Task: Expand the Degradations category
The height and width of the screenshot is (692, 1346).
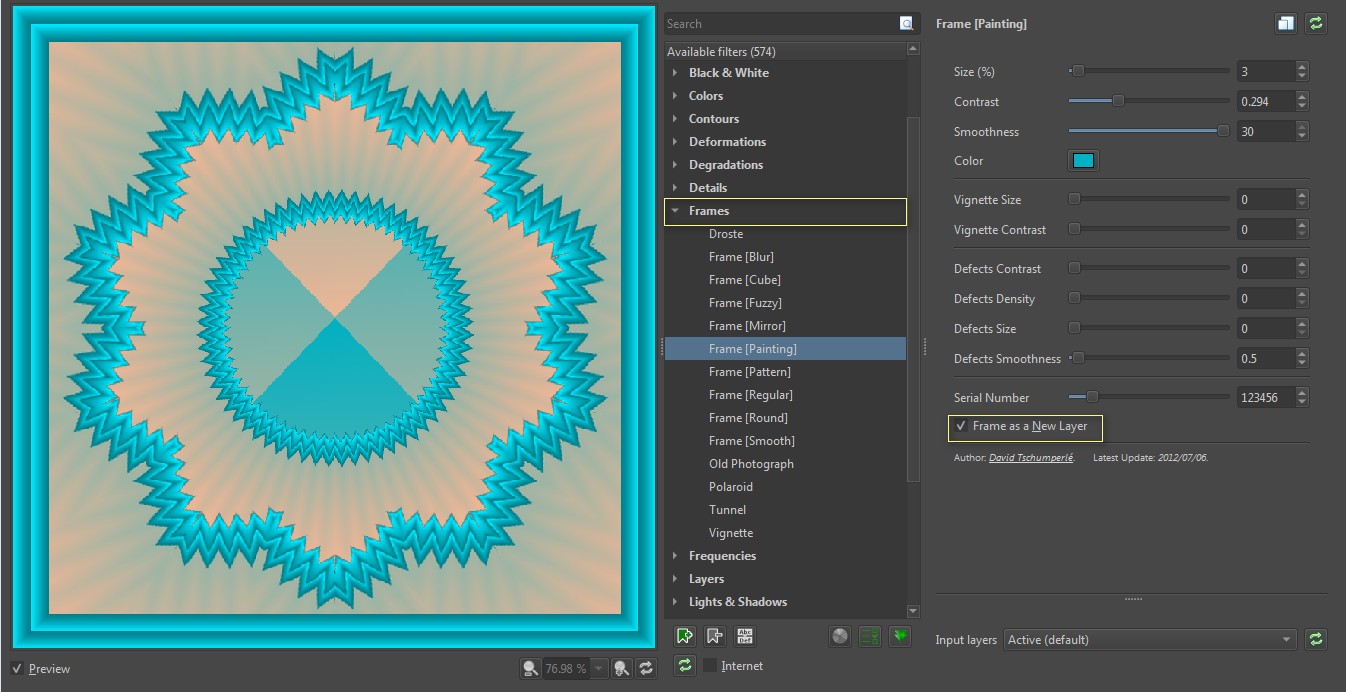Action: tap(675, 165)
